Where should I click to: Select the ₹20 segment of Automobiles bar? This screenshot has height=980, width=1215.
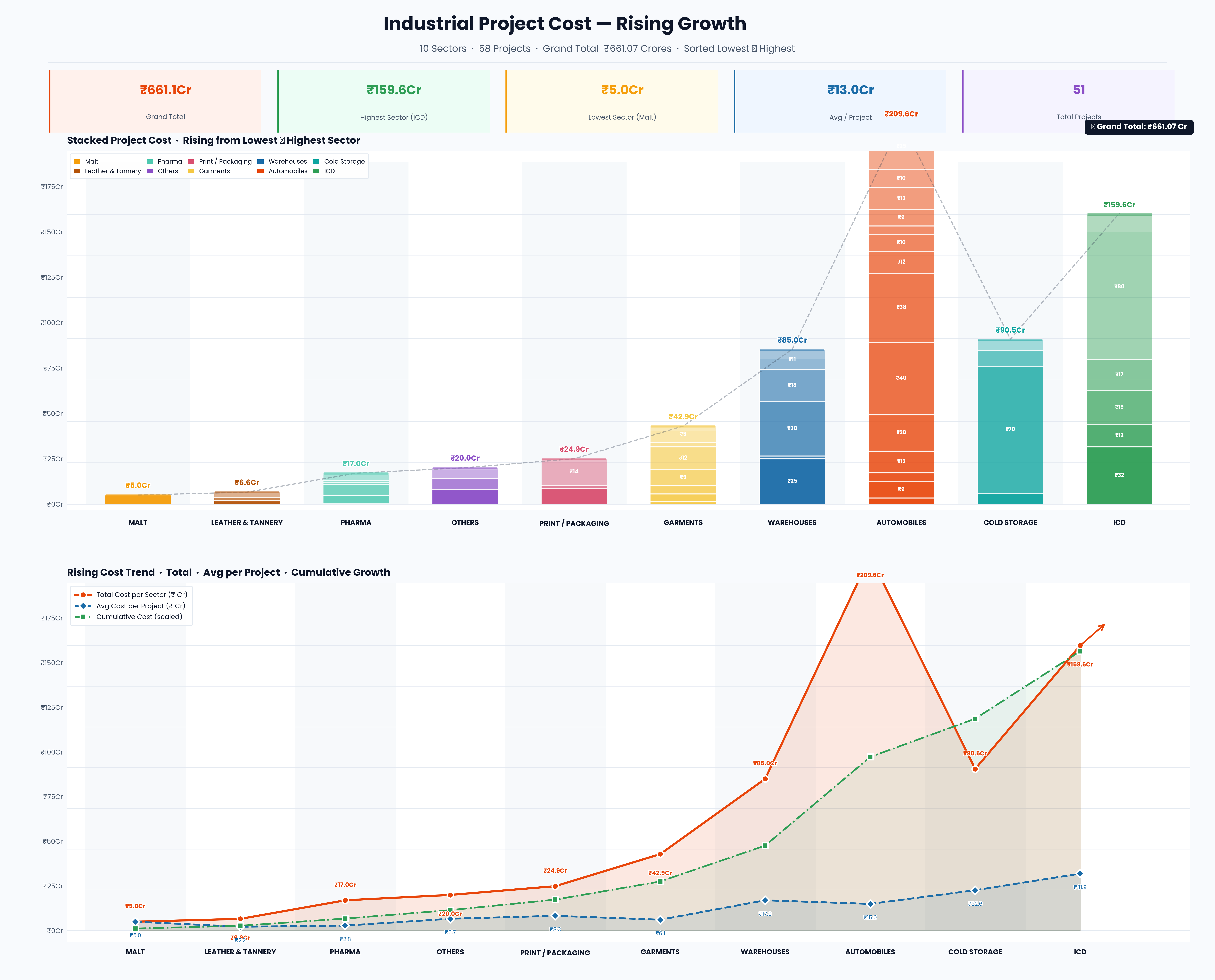(x=901, y=433)
